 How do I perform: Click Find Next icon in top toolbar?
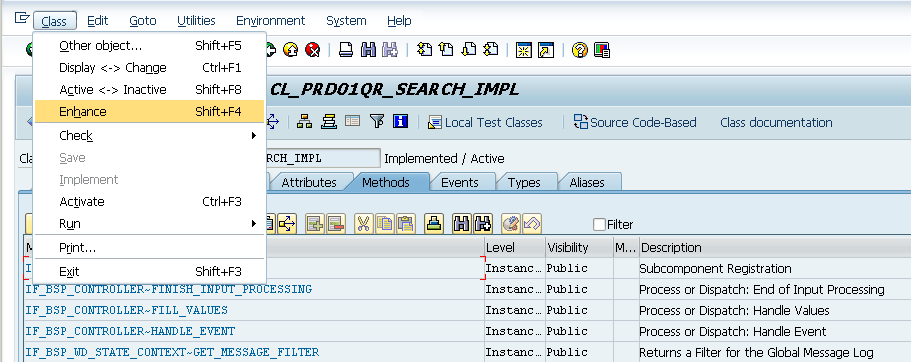click(390, 50)
